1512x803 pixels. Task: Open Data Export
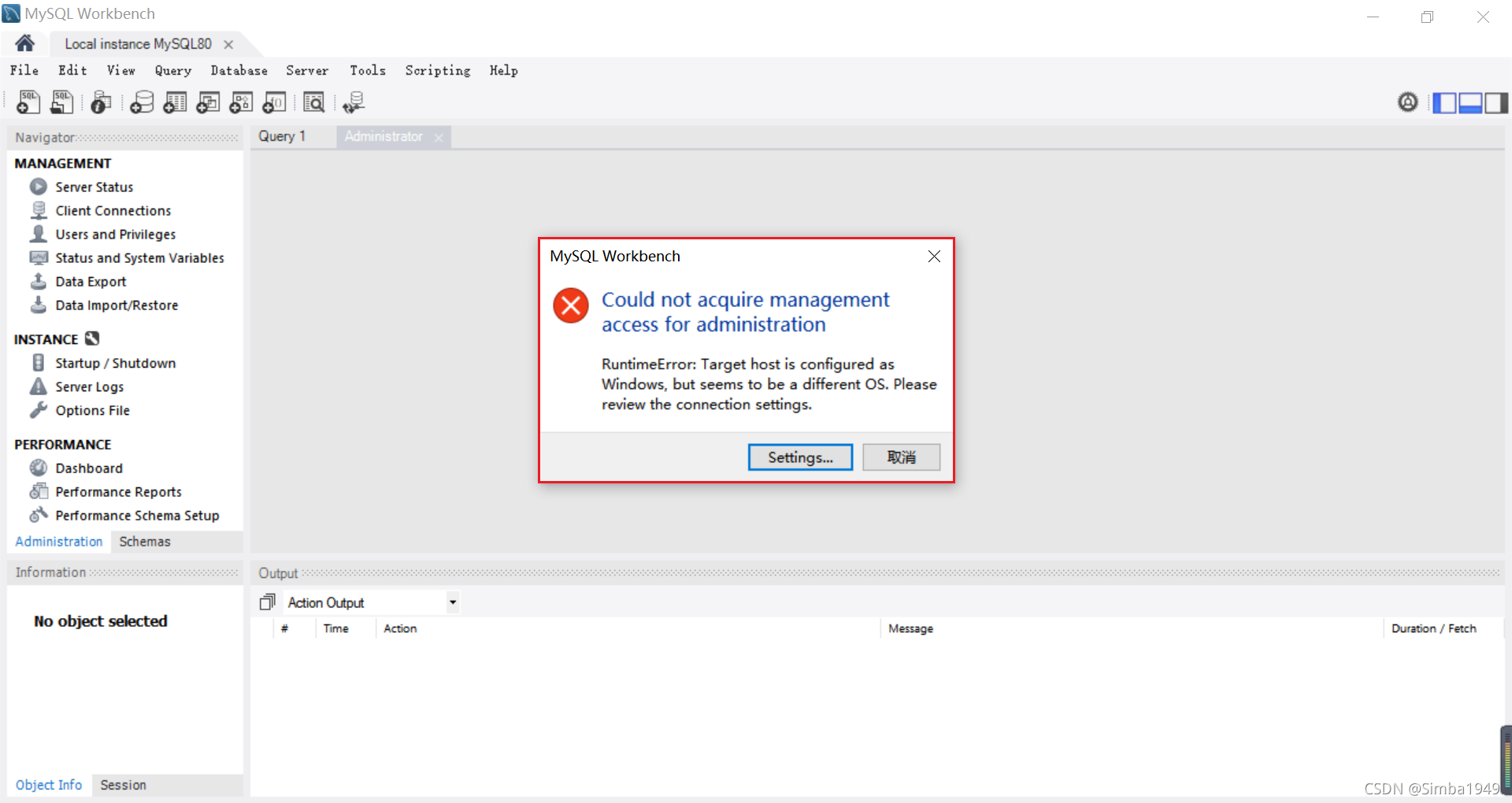[x=91, y=281]
